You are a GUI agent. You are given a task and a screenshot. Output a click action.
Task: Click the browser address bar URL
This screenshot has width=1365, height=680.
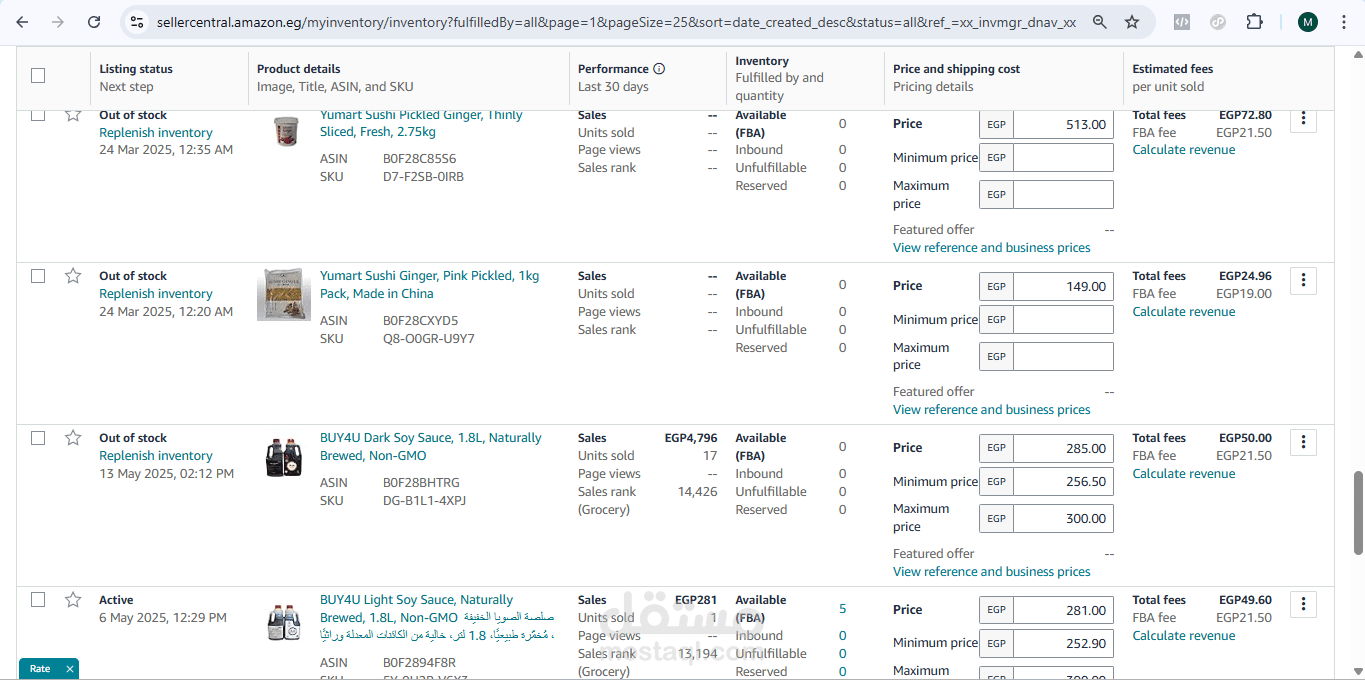(x=616, y=22)
